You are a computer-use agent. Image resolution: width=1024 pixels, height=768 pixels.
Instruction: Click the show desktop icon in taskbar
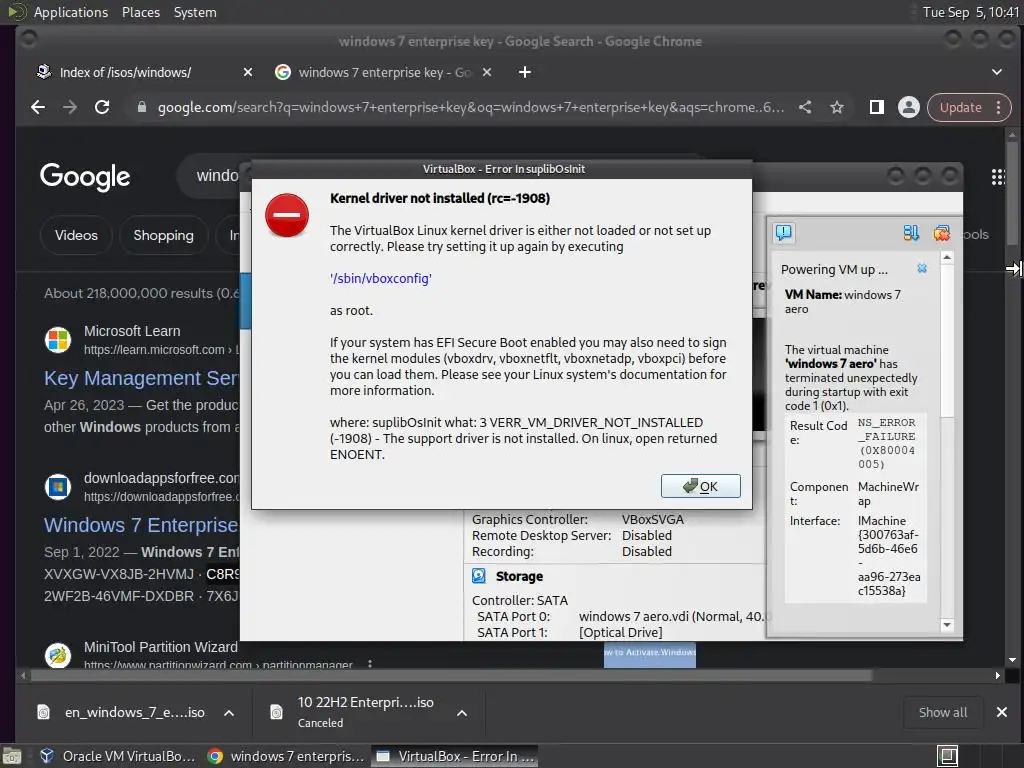click(12, 756)
